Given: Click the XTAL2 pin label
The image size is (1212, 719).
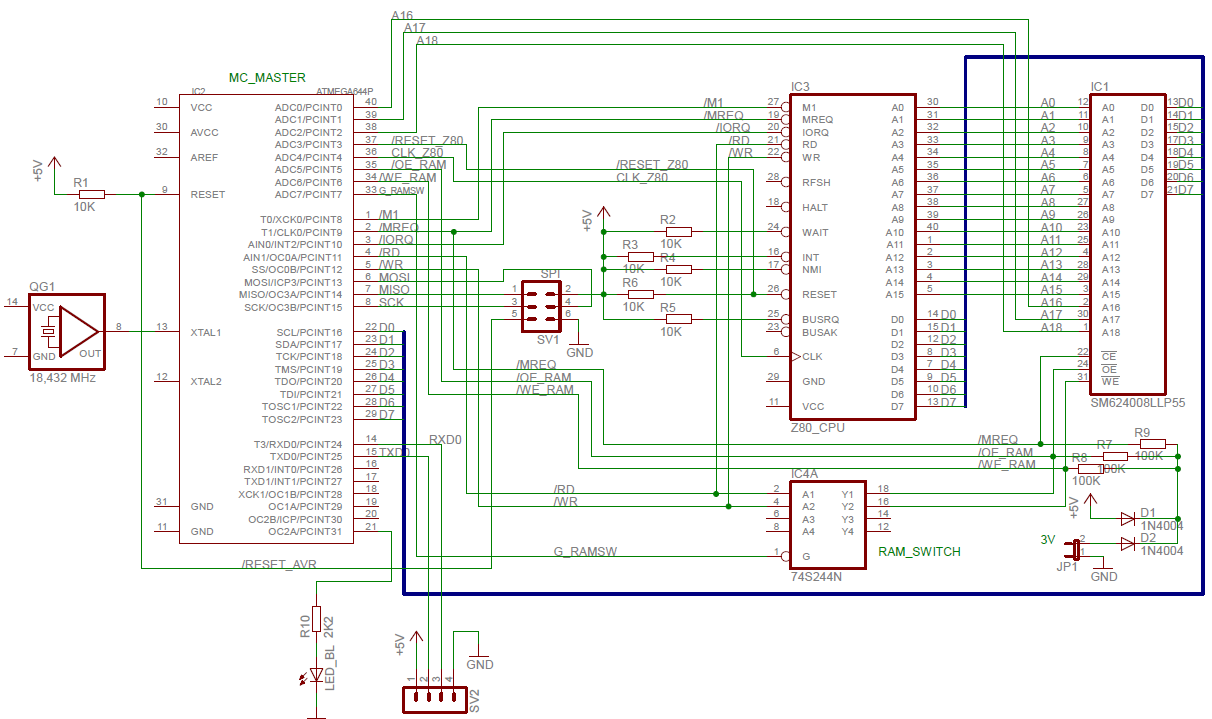Looking at the screenshot, I should (205, 382).
